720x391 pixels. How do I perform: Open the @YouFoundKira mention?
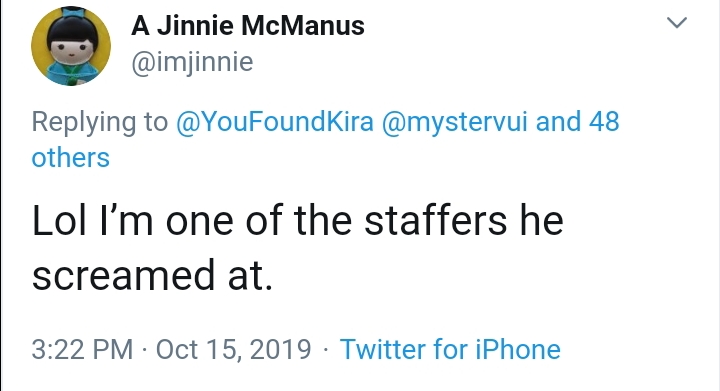pyautogui.click(x=275, y=122)
